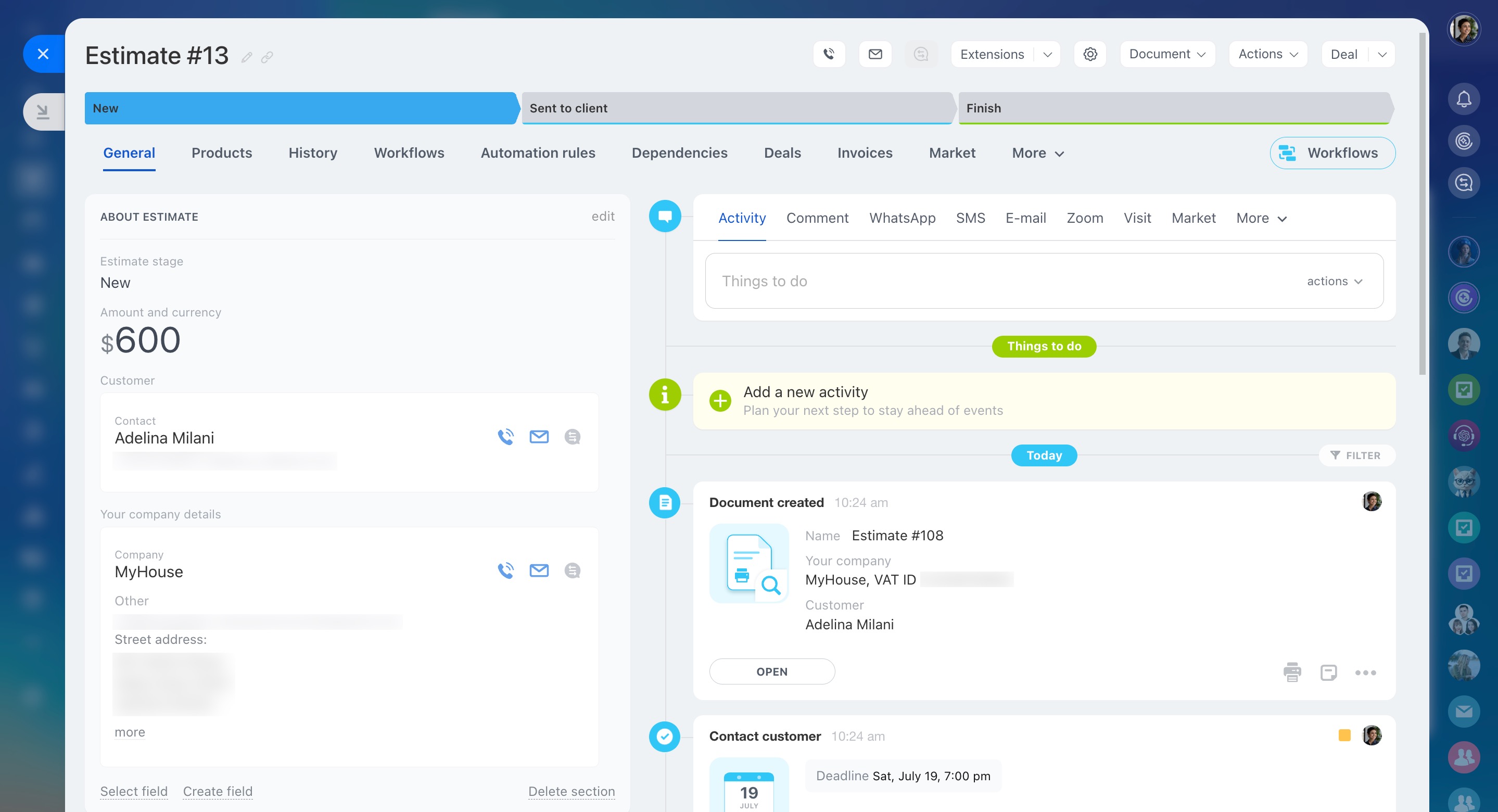Set stage to Sent to client
The width and height of the screenshot is (1498, 812).
pyautogui.click(x=736, y=108)
